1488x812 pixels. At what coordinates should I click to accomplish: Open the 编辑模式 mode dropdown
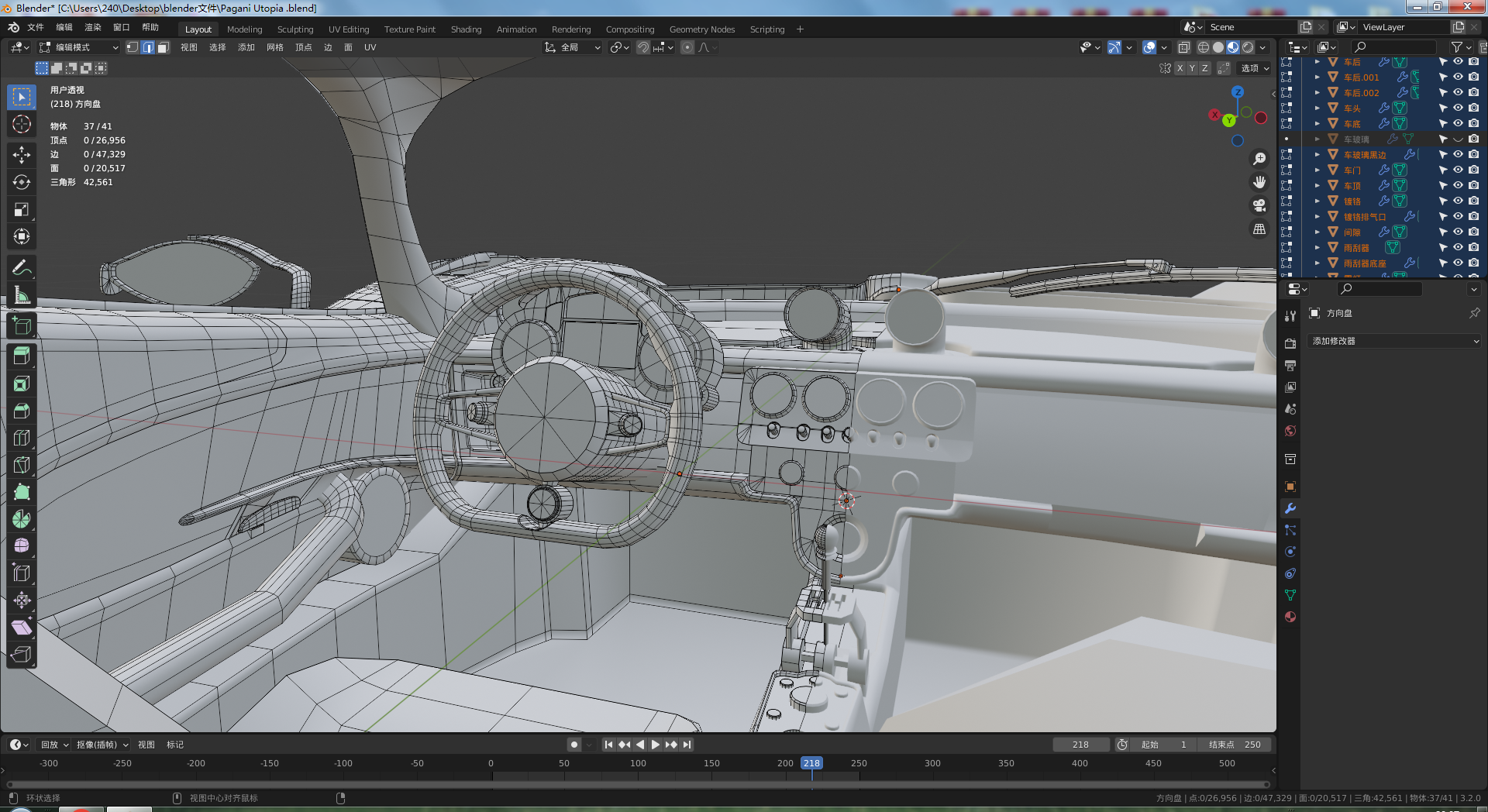click(79, 47)
